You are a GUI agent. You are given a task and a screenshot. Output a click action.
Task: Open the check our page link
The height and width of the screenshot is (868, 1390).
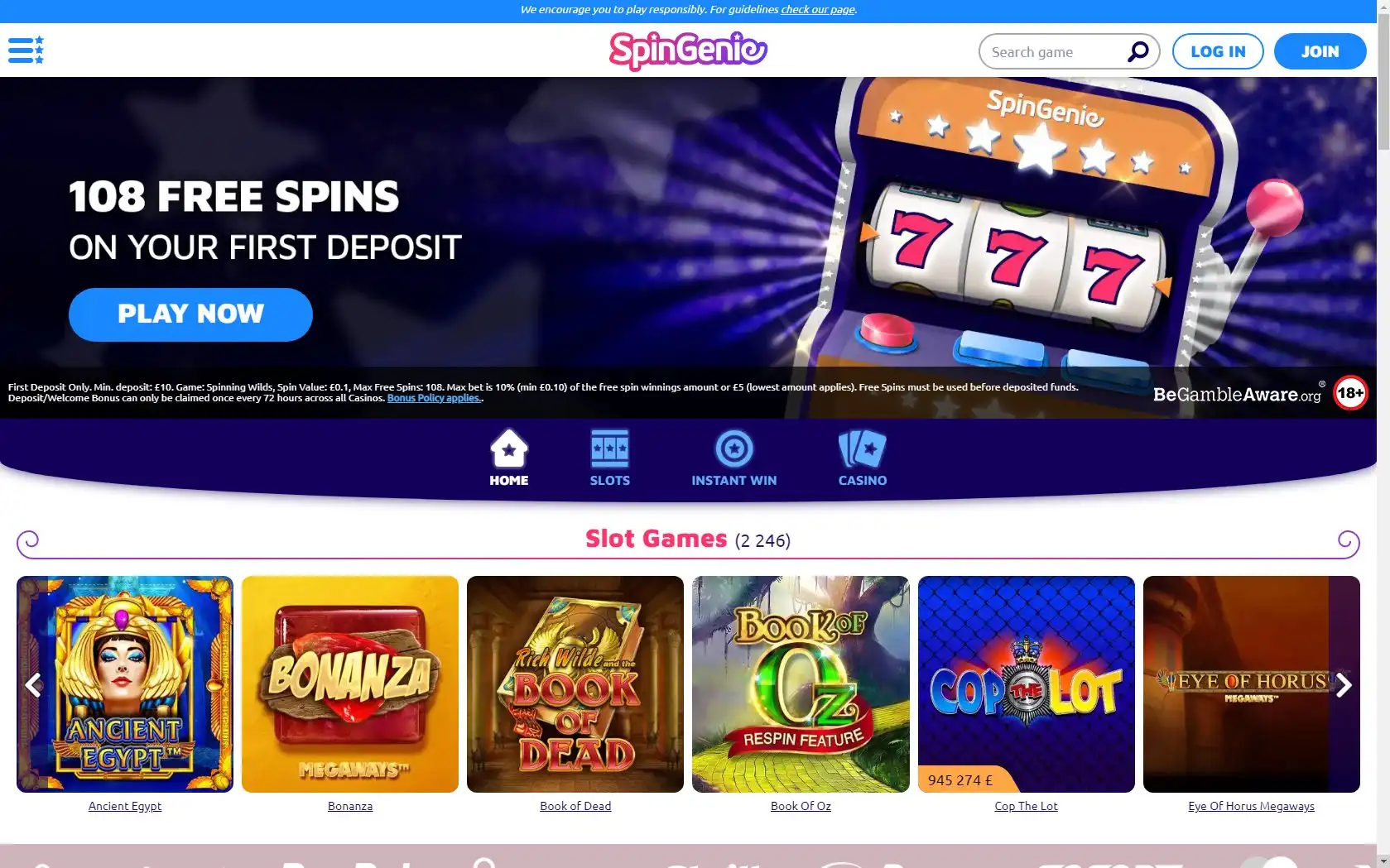[818, 10]
